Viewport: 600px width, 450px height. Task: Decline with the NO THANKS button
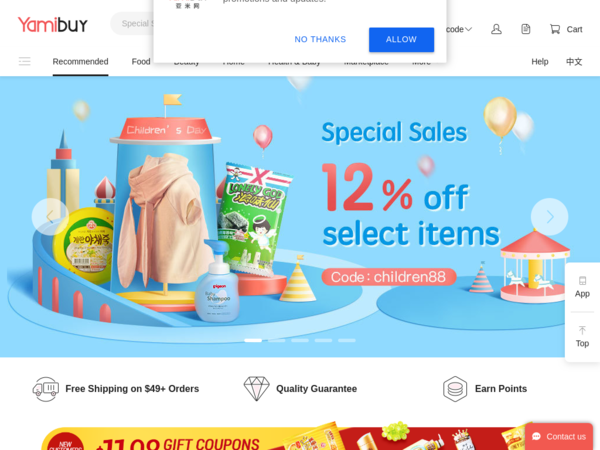[320, 39]
